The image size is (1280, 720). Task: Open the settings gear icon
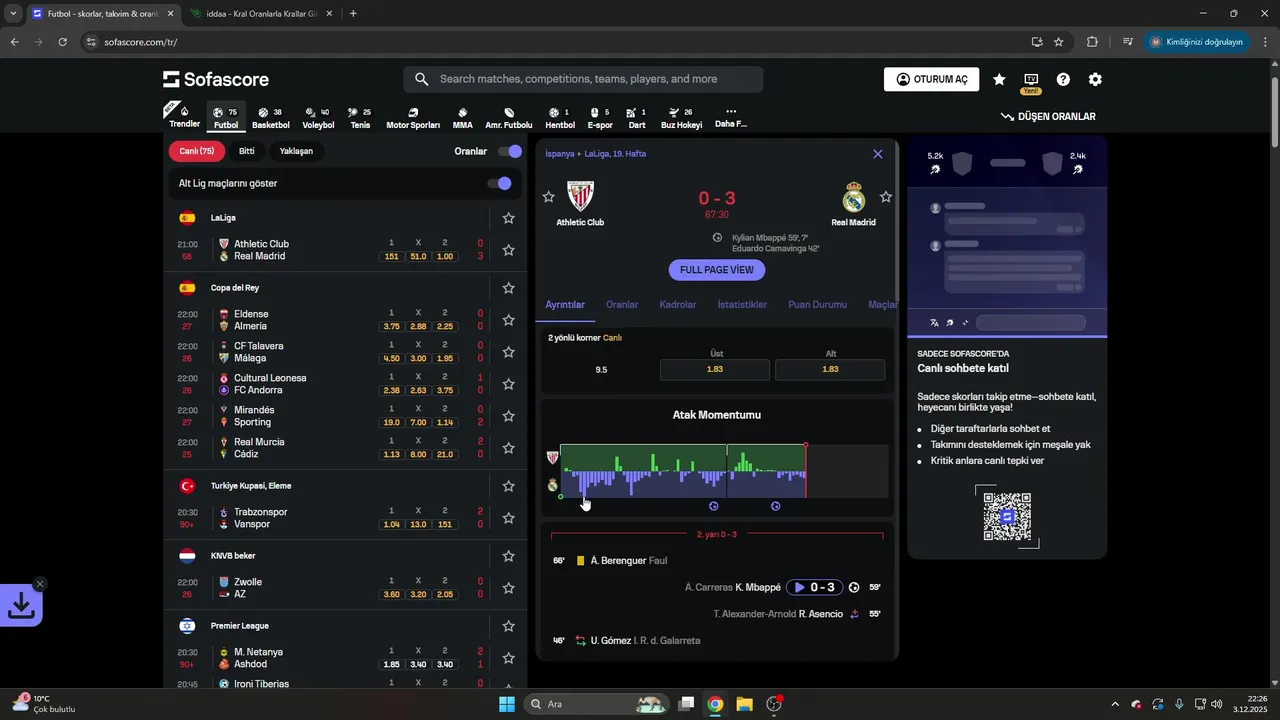pyautogui.click(x=1095, y=79)
